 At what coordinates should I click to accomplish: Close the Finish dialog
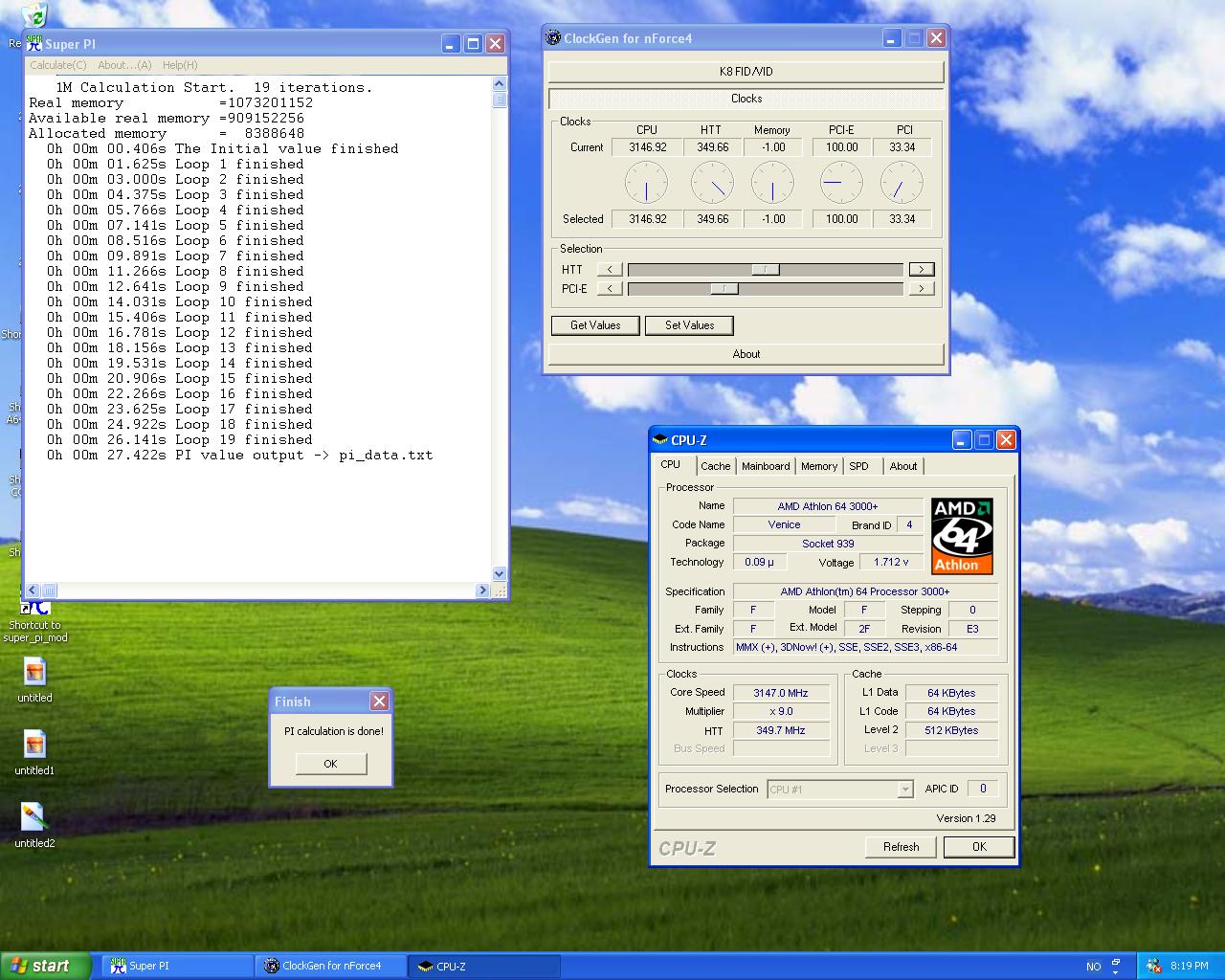point(379,702)
